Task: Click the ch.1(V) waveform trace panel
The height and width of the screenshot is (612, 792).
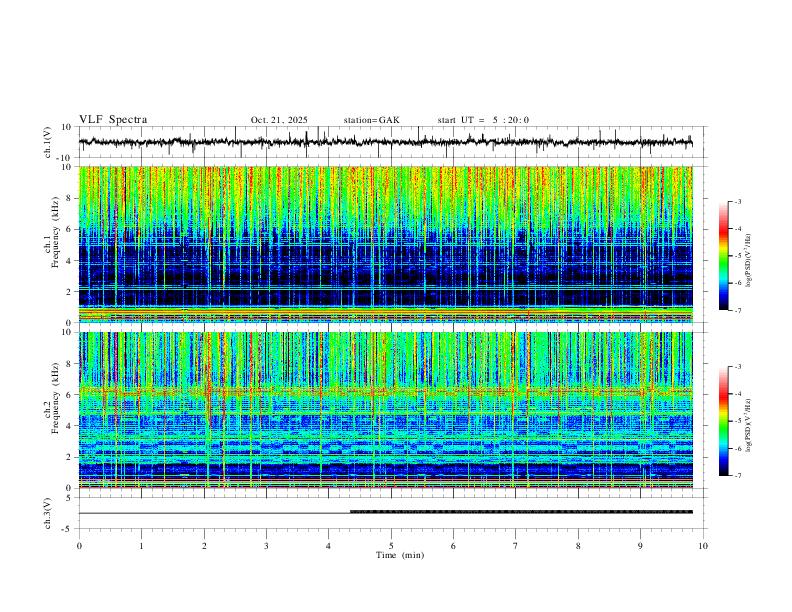Action: tap(392, 142)
